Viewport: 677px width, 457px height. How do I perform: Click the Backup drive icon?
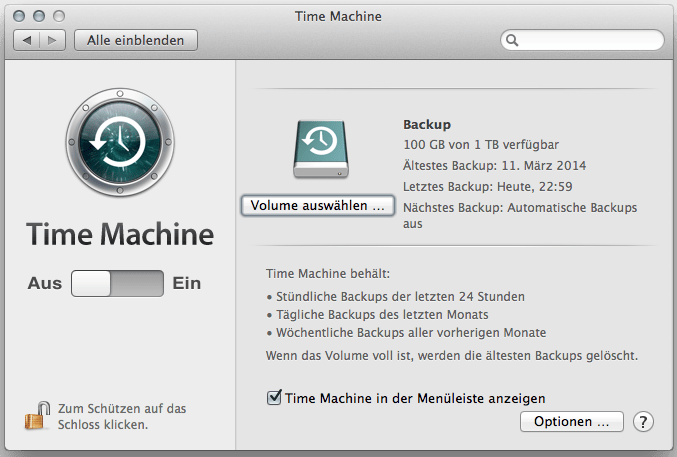[321, 149]
